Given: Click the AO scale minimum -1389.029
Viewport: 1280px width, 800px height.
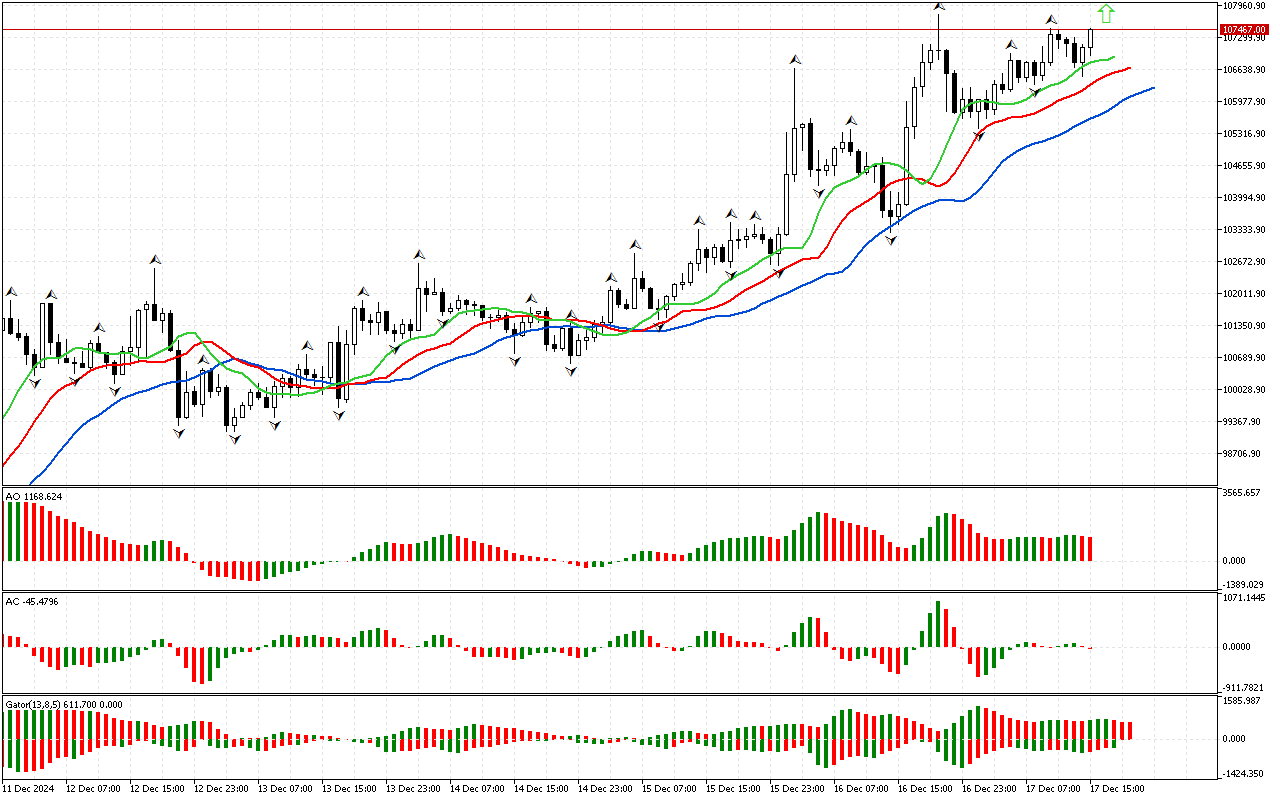Looking at the screenshot, I should coord(1244,583).
